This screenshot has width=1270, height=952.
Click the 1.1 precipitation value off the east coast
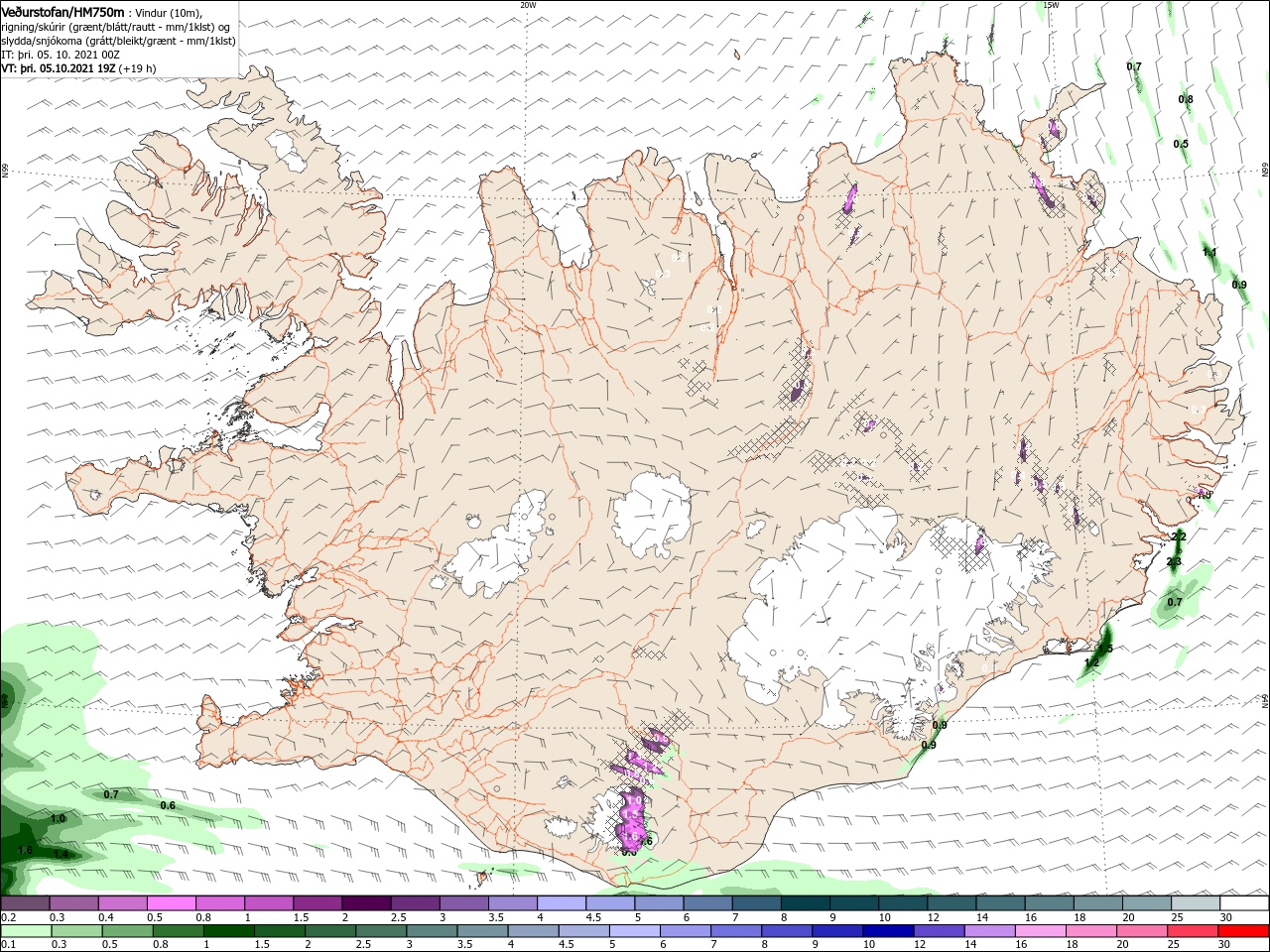1209,252
